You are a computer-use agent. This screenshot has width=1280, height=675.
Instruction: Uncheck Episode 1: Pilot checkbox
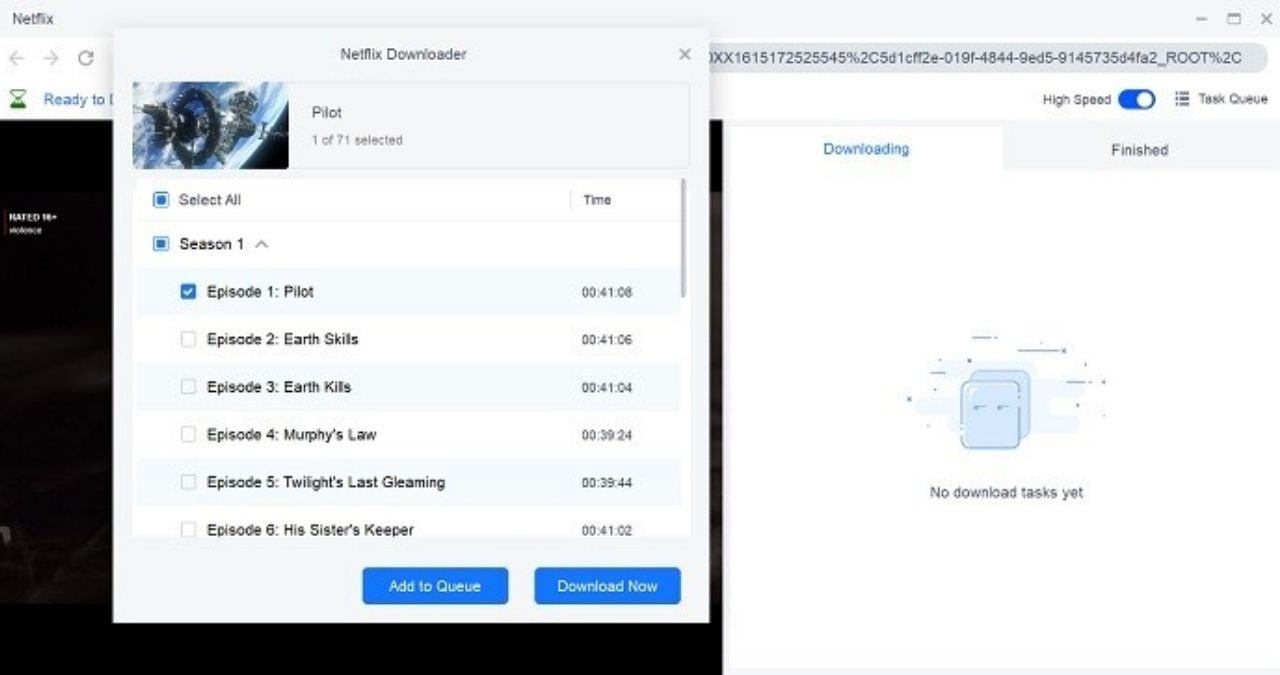[188, 292]
